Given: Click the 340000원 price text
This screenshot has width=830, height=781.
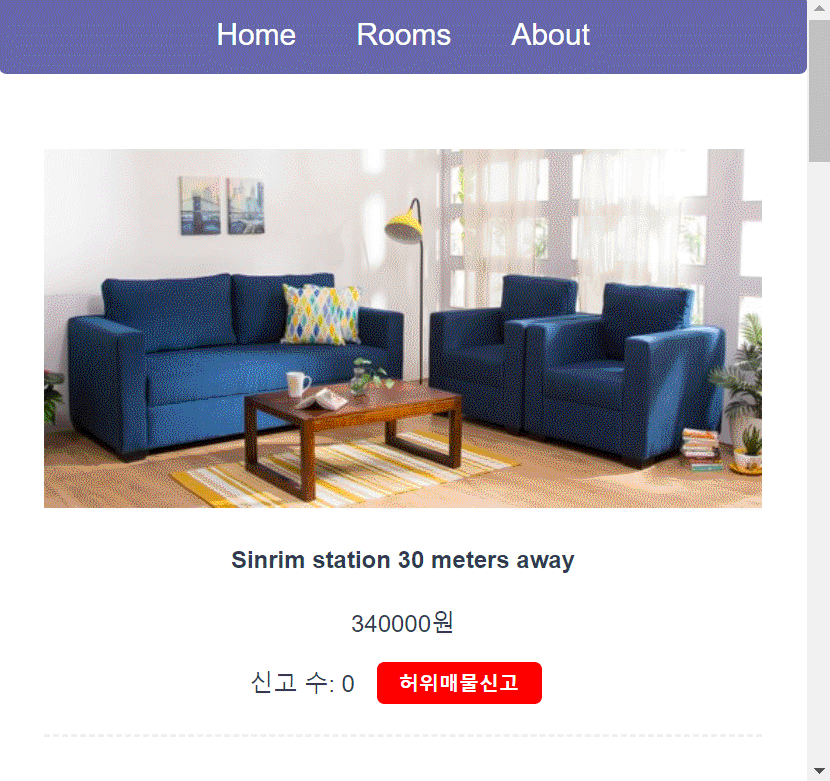Looking at the screenshot, I should click(x=402, y=623).
